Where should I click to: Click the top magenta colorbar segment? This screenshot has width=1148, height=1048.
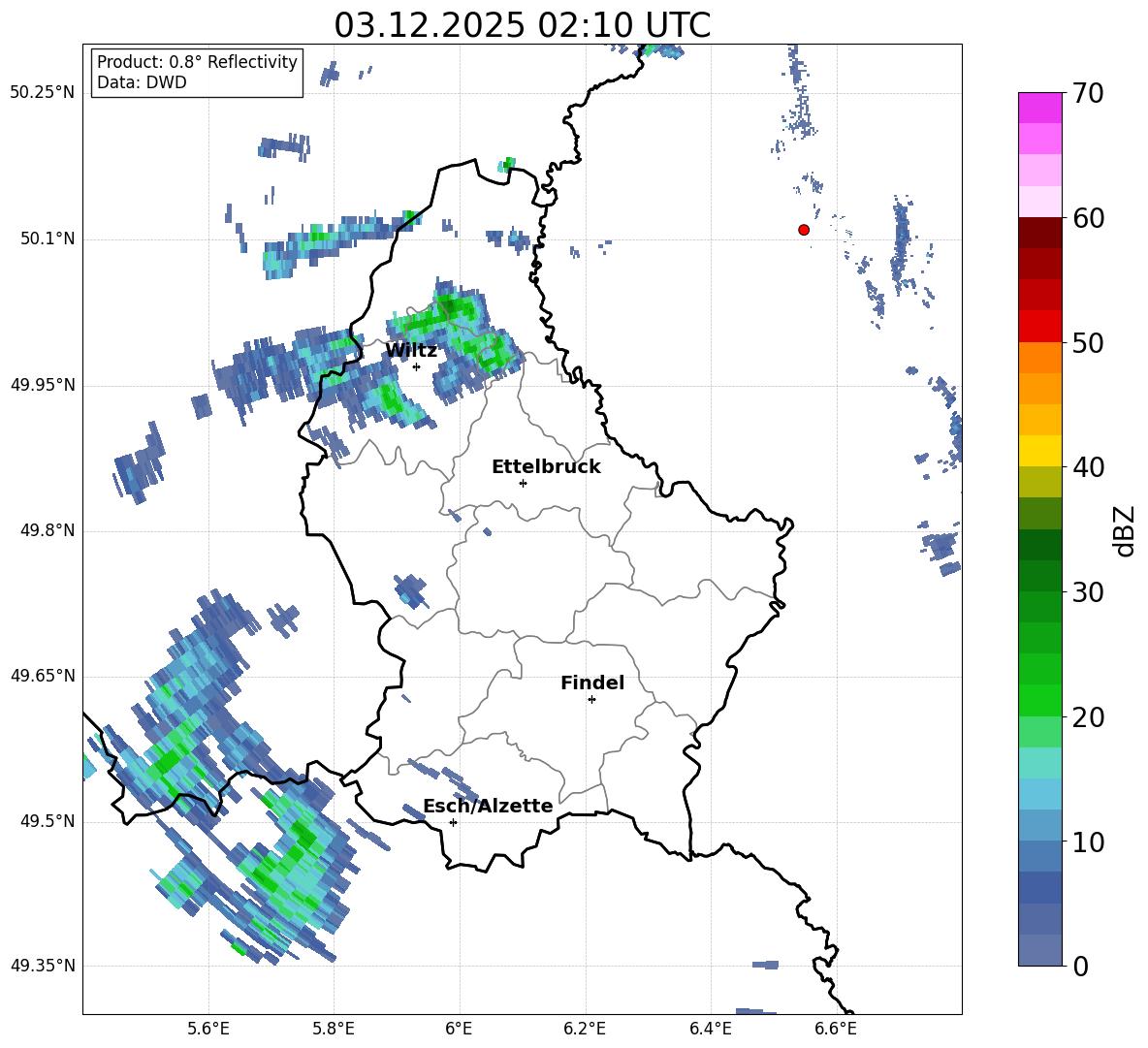[1039, 108]
